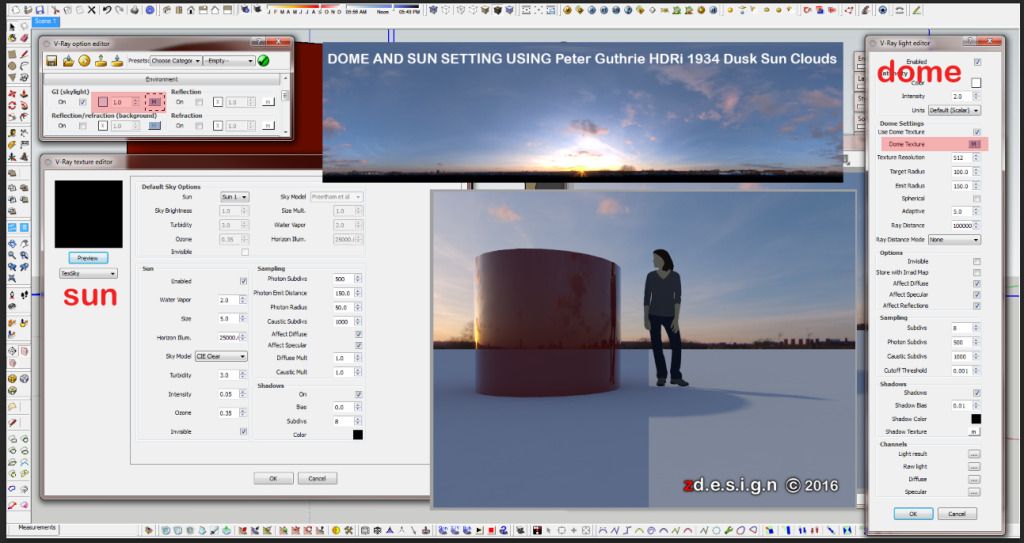
Task: Click the walking footprints tool in left toolbar
Action: click(24, 295)
